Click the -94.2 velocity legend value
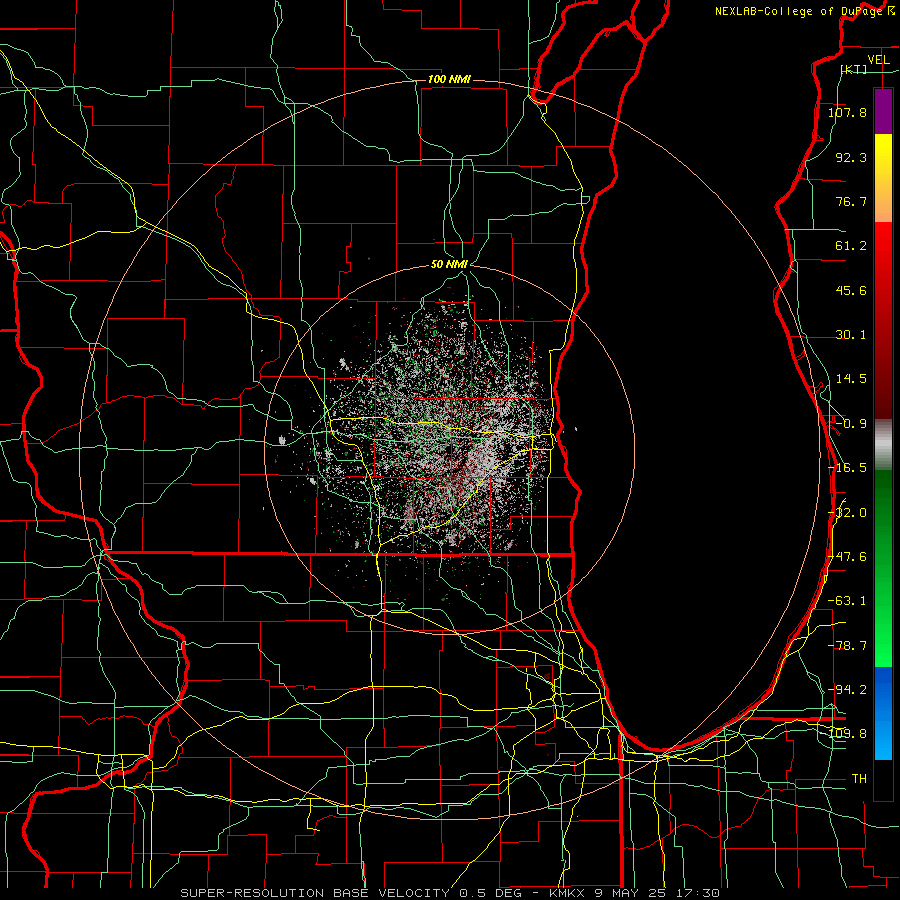Image resolution: width=900 pixels, height=900 pixels. point(847,690)
